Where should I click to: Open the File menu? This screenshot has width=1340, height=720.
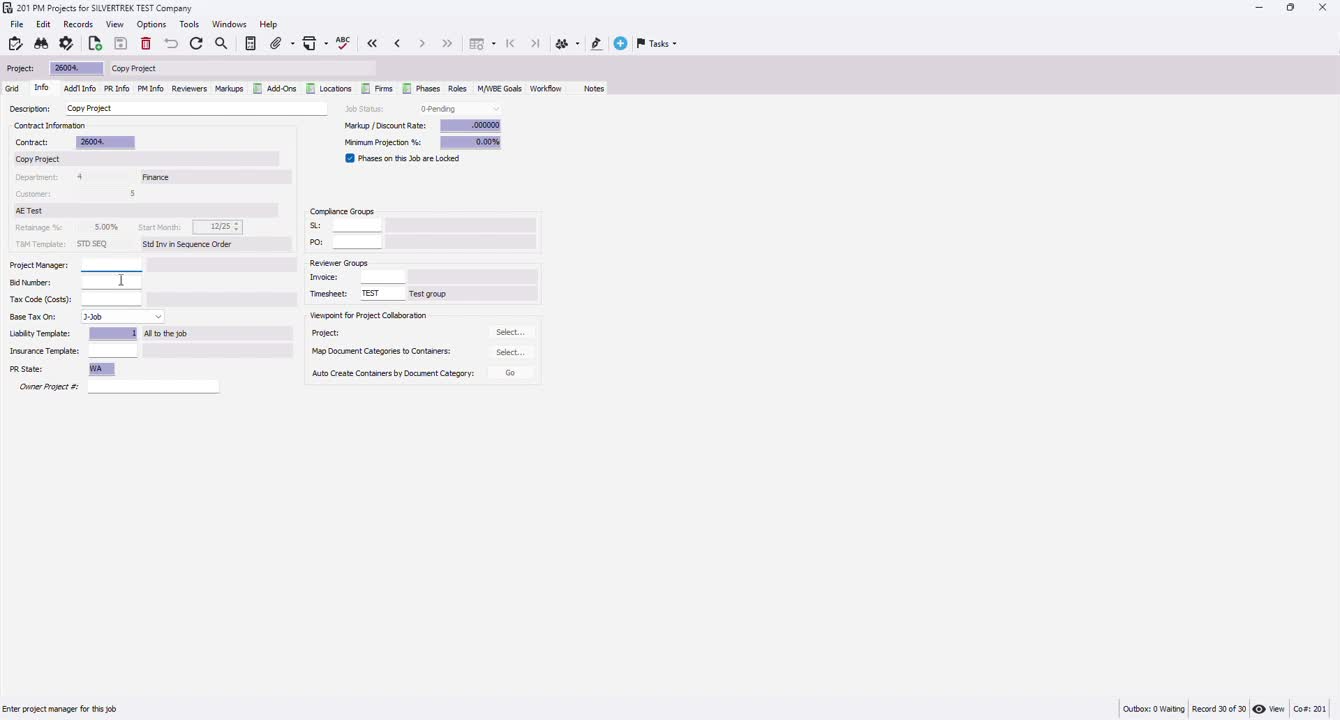tap(17, 24)
